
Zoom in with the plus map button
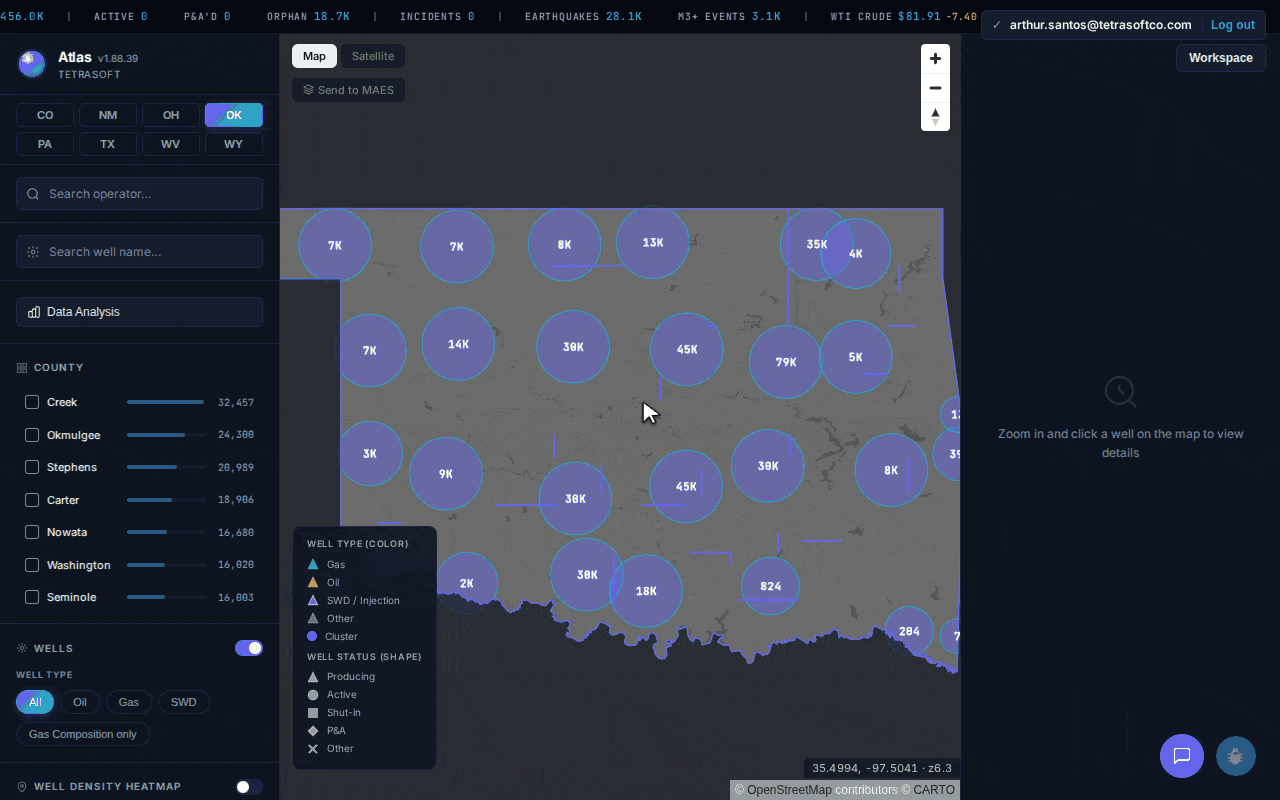click(x=935, y=59)
